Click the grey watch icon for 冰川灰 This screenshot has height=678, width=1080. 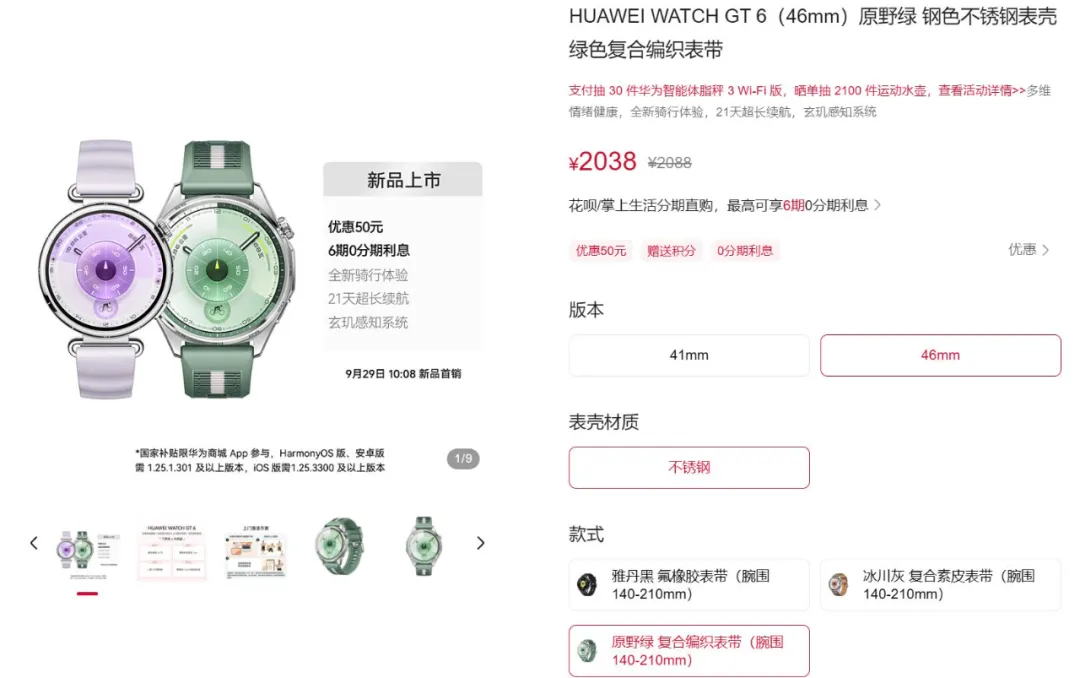[838, 584]
